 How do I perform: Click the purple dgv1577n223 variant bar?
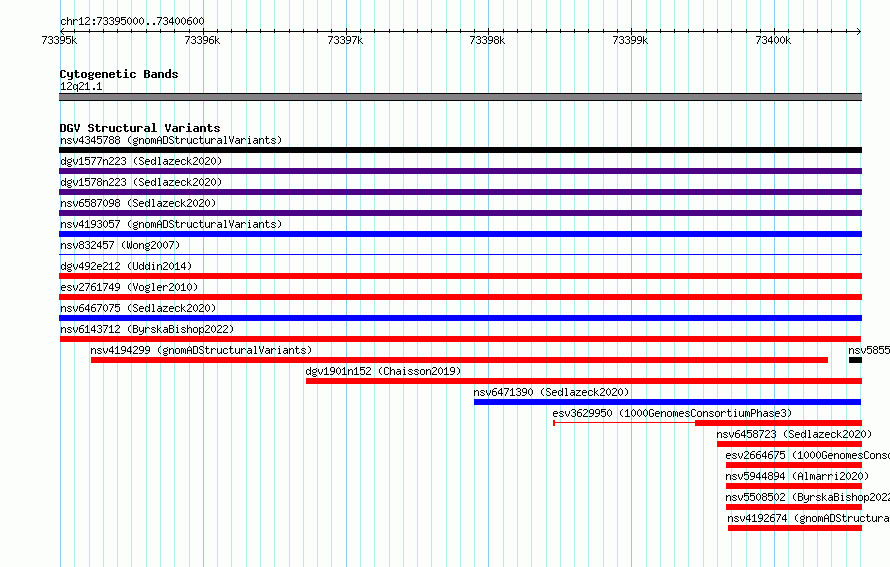460,171
